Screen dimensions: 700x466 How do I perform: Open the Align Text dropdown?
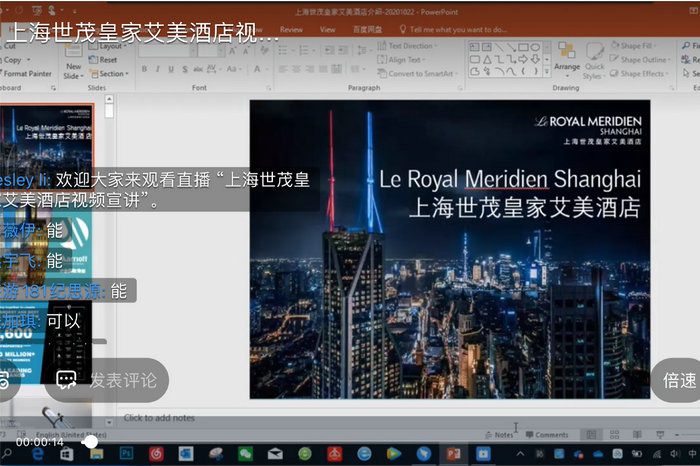pyautogui.click(x=401, y=59)
